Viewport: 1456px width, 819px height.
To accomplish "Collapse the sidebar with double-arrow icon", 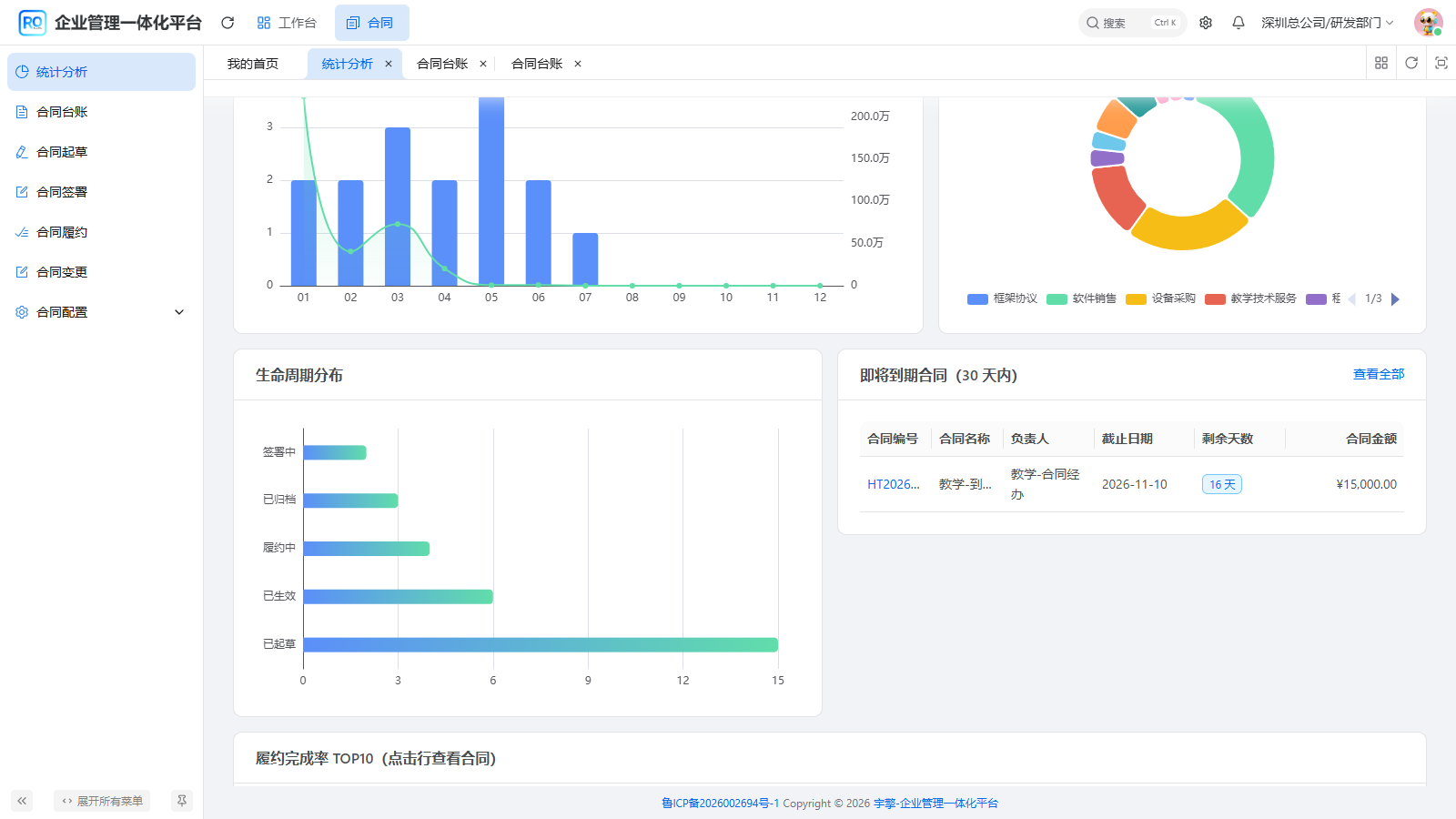I will pos(22,801).
